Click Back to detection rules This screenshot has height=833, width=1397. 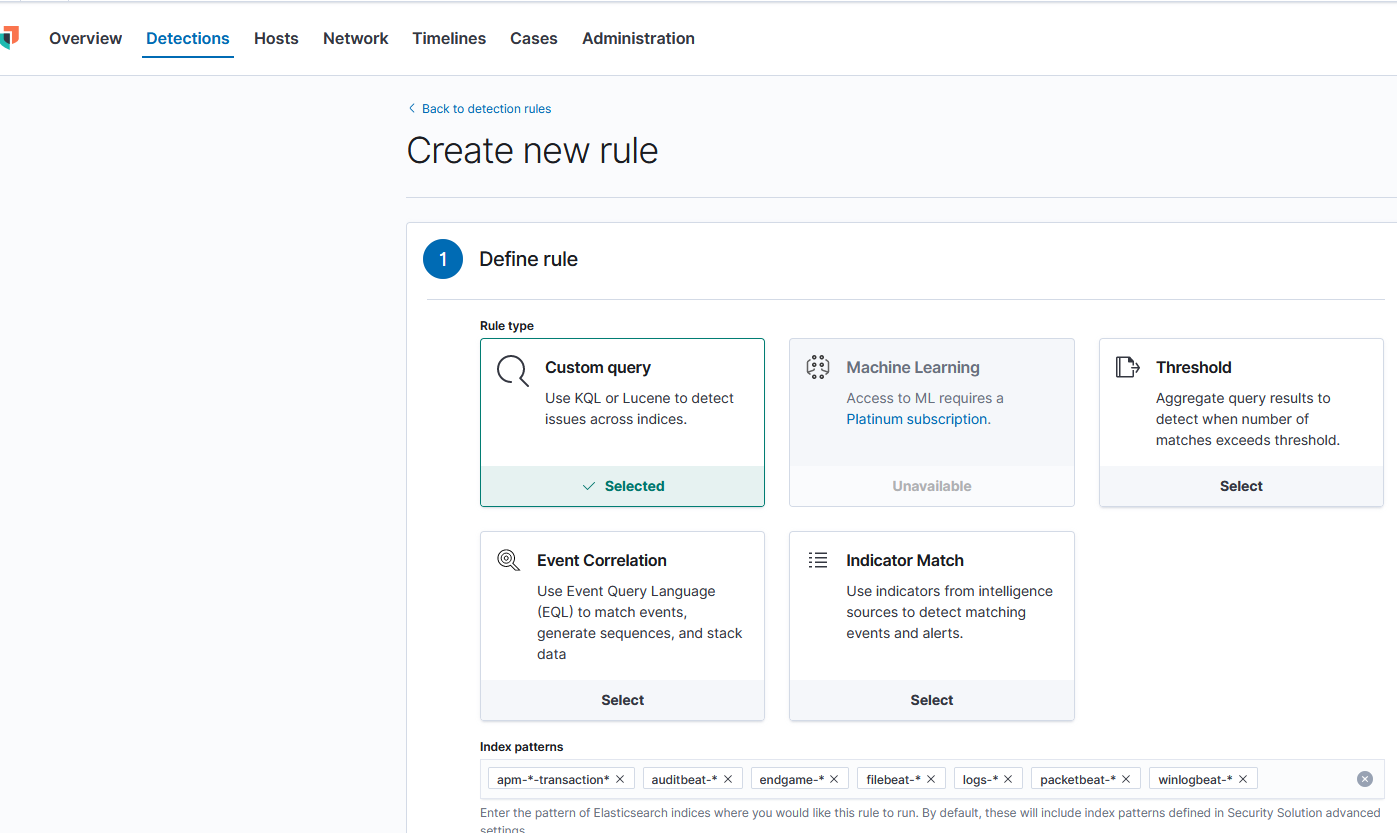pyautogui.click(x=486, y=108)
